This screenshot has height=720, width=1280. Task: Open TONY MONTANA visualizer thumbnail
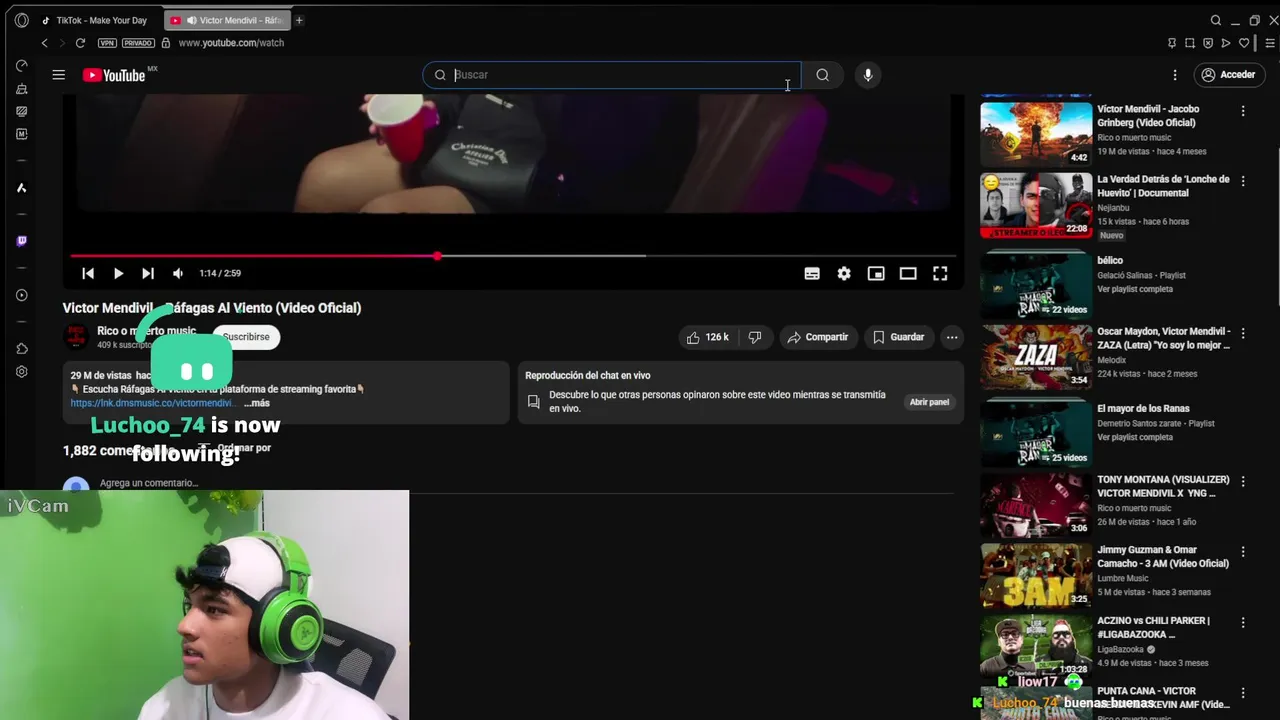point(1036,505)
